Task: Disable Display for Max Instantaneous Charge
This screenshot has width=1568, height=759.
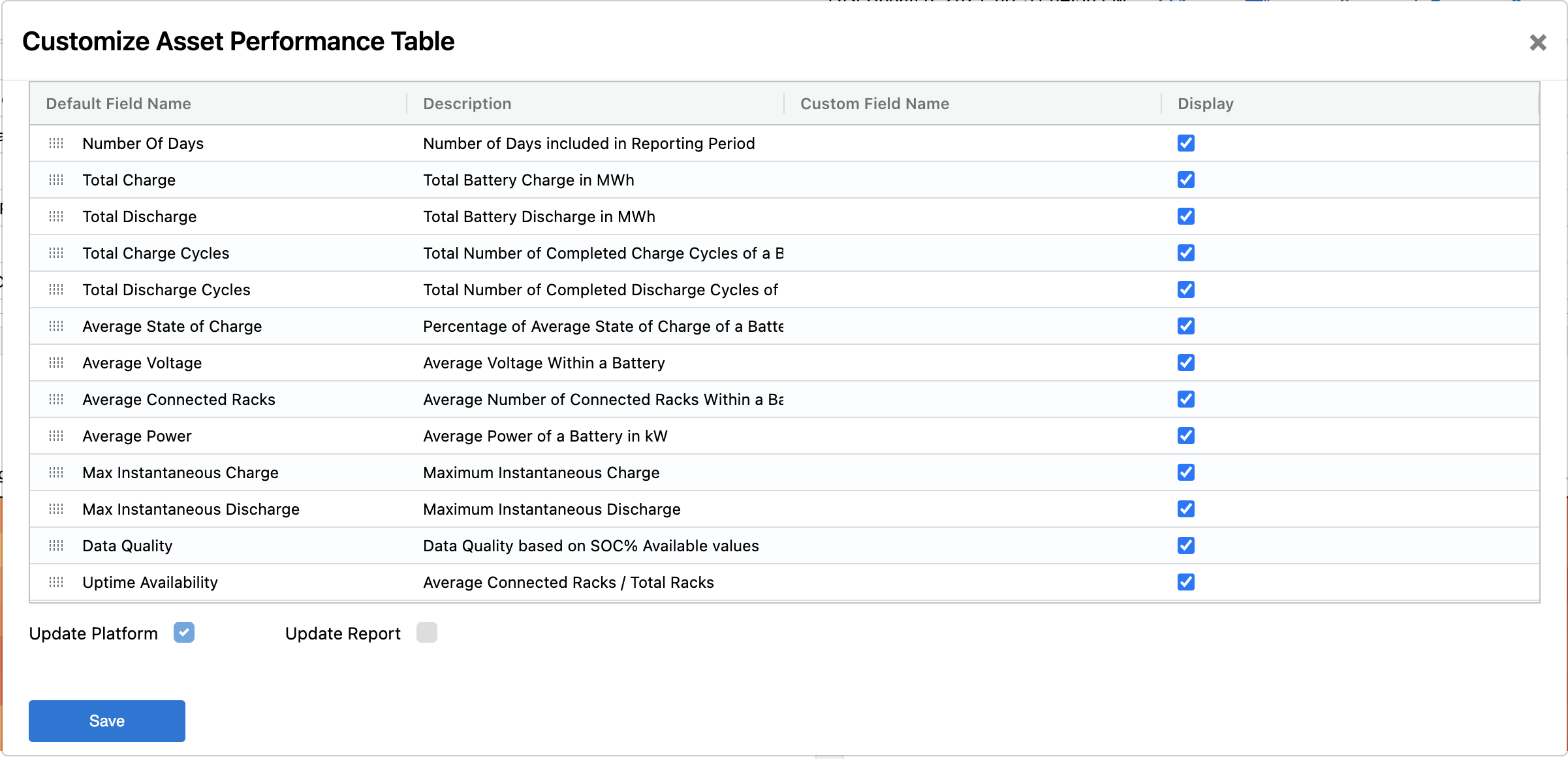Action: (1185, 472)
